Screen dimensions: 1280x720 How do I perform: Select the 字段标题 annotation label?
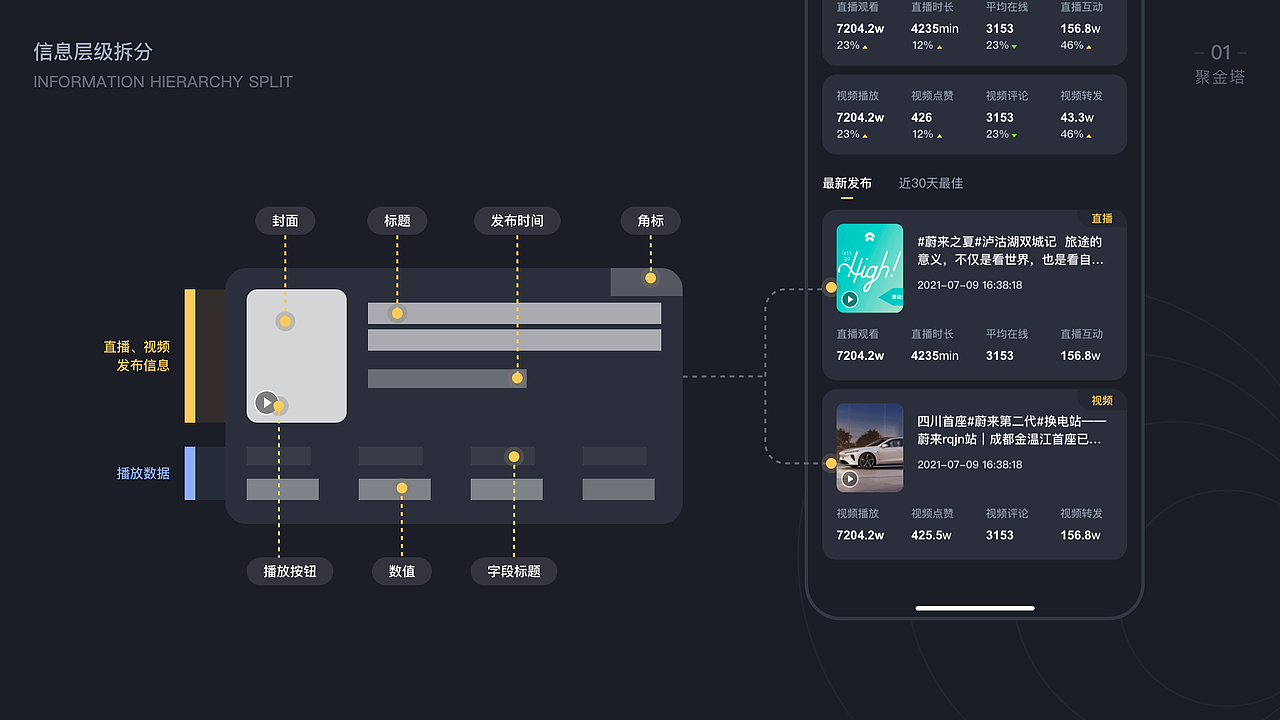coord(514,571)
